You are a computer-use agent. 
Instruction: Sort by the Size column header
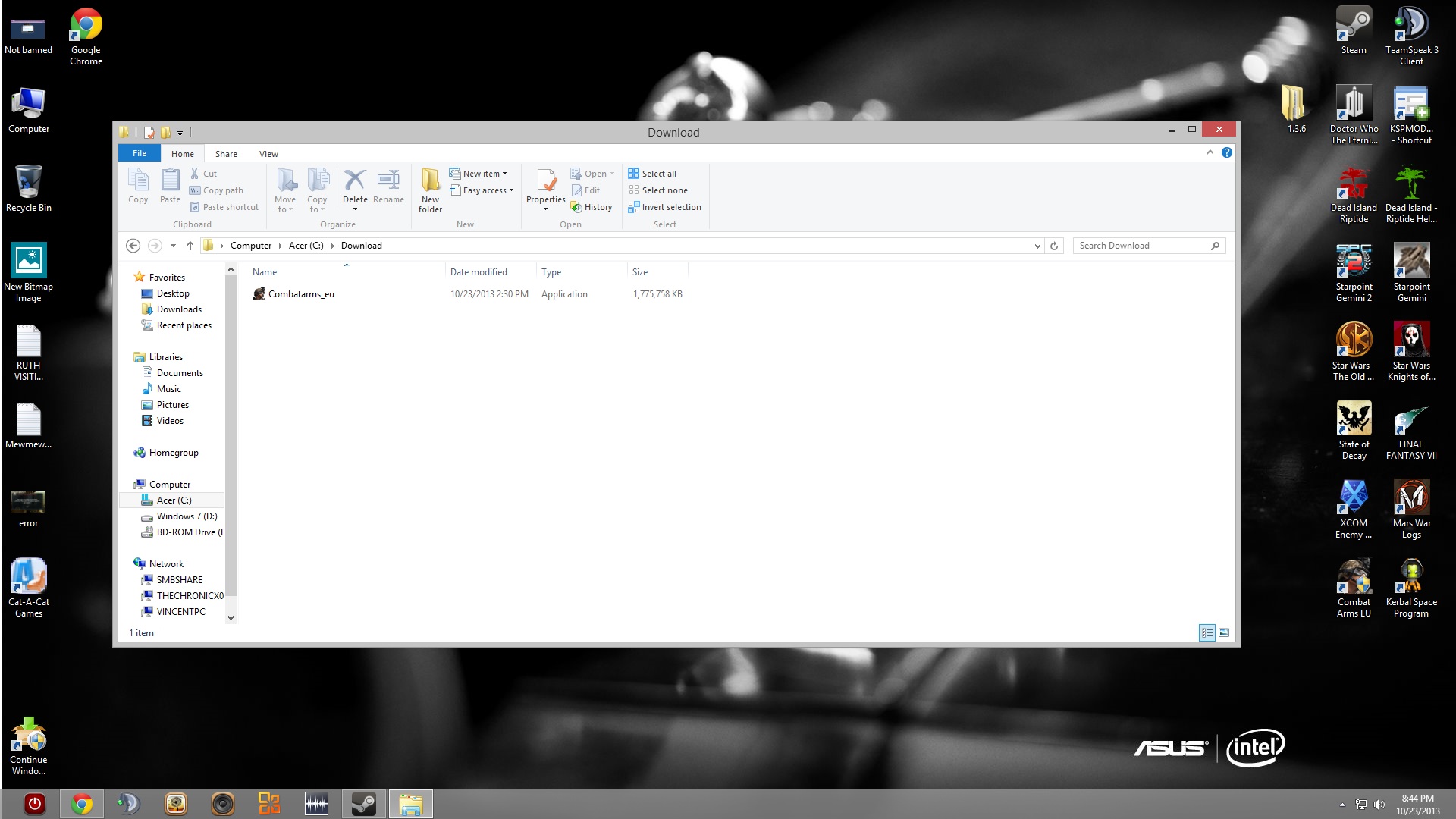(x=640, y=272)
